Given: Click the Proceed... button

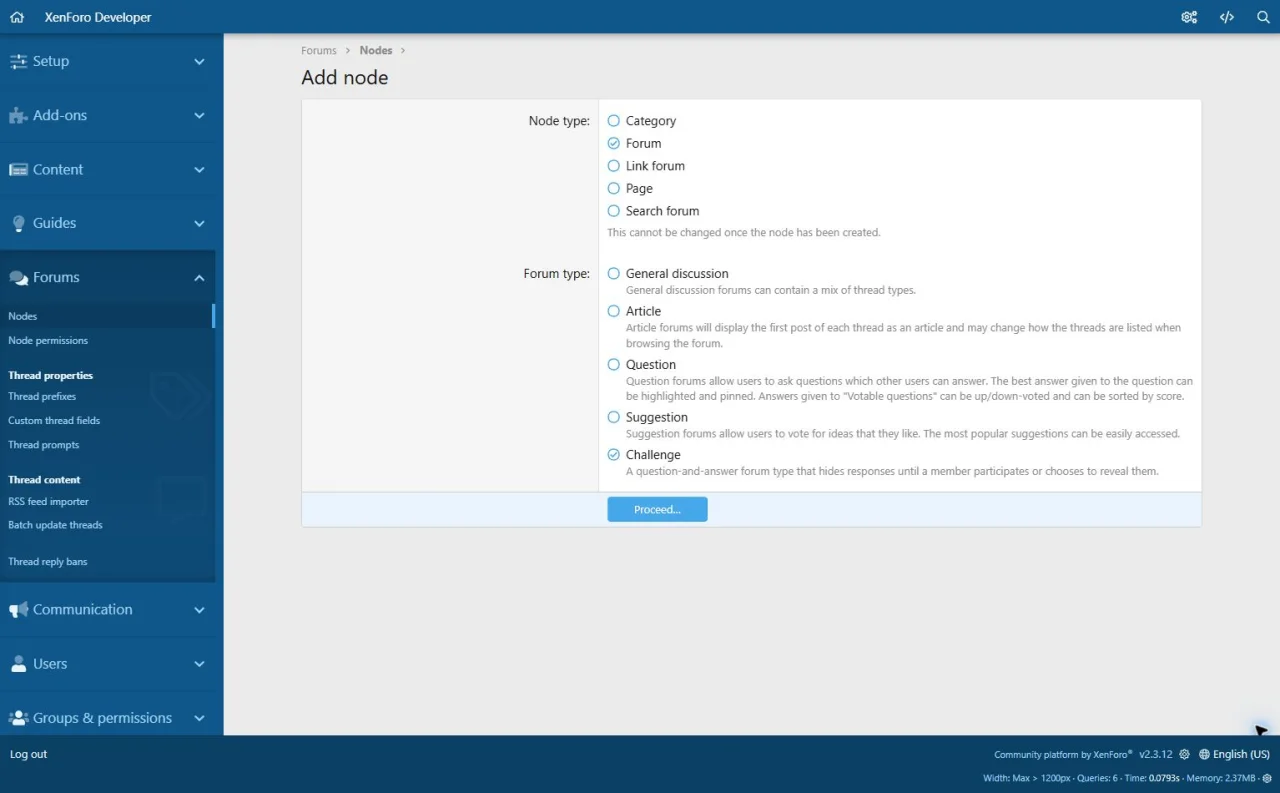Looking at the screenshot, I should (x=657, y=510).
